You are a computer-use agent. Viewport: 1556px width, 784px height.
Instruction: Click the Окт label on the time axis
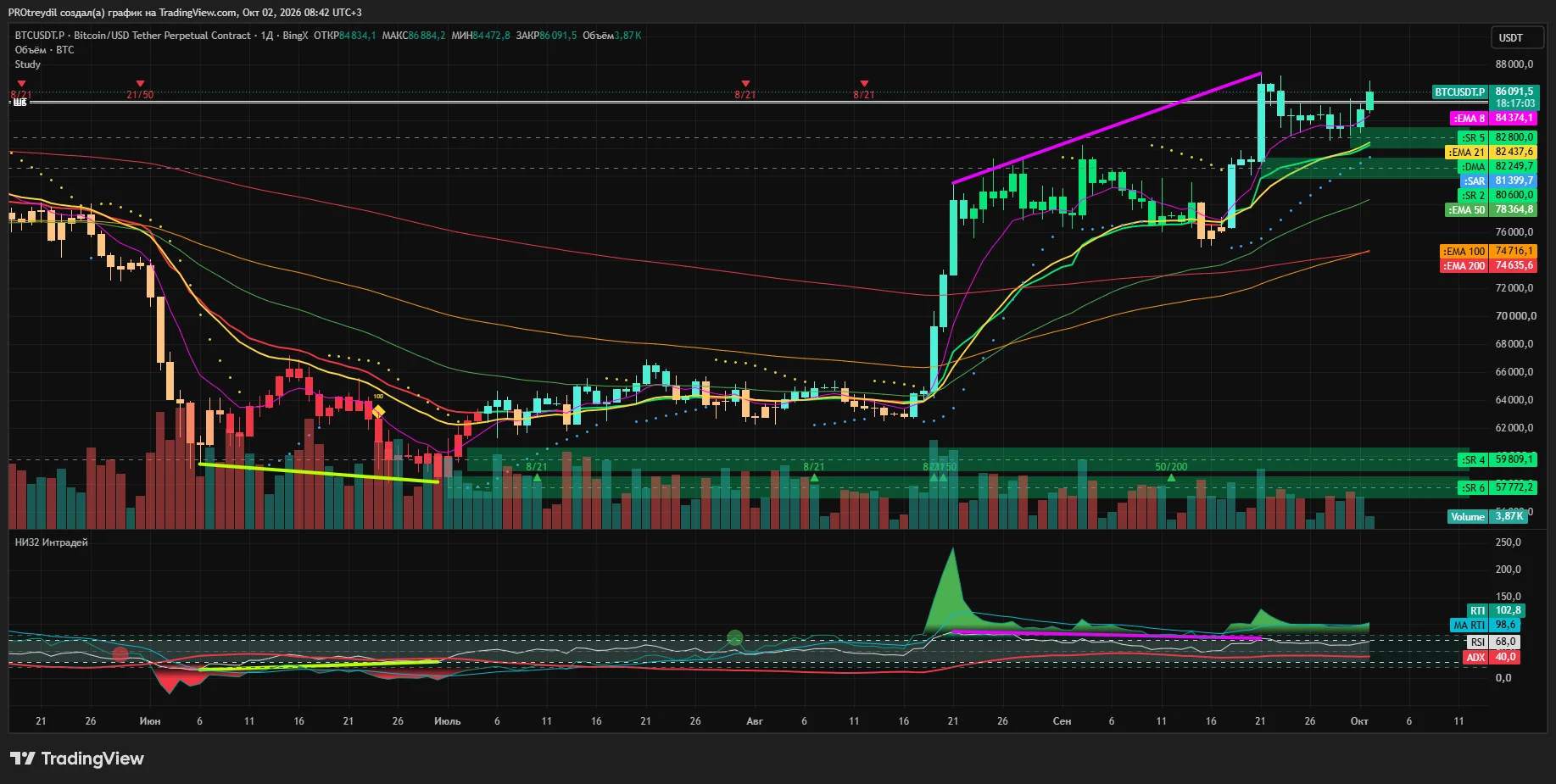click(1359, 721)
